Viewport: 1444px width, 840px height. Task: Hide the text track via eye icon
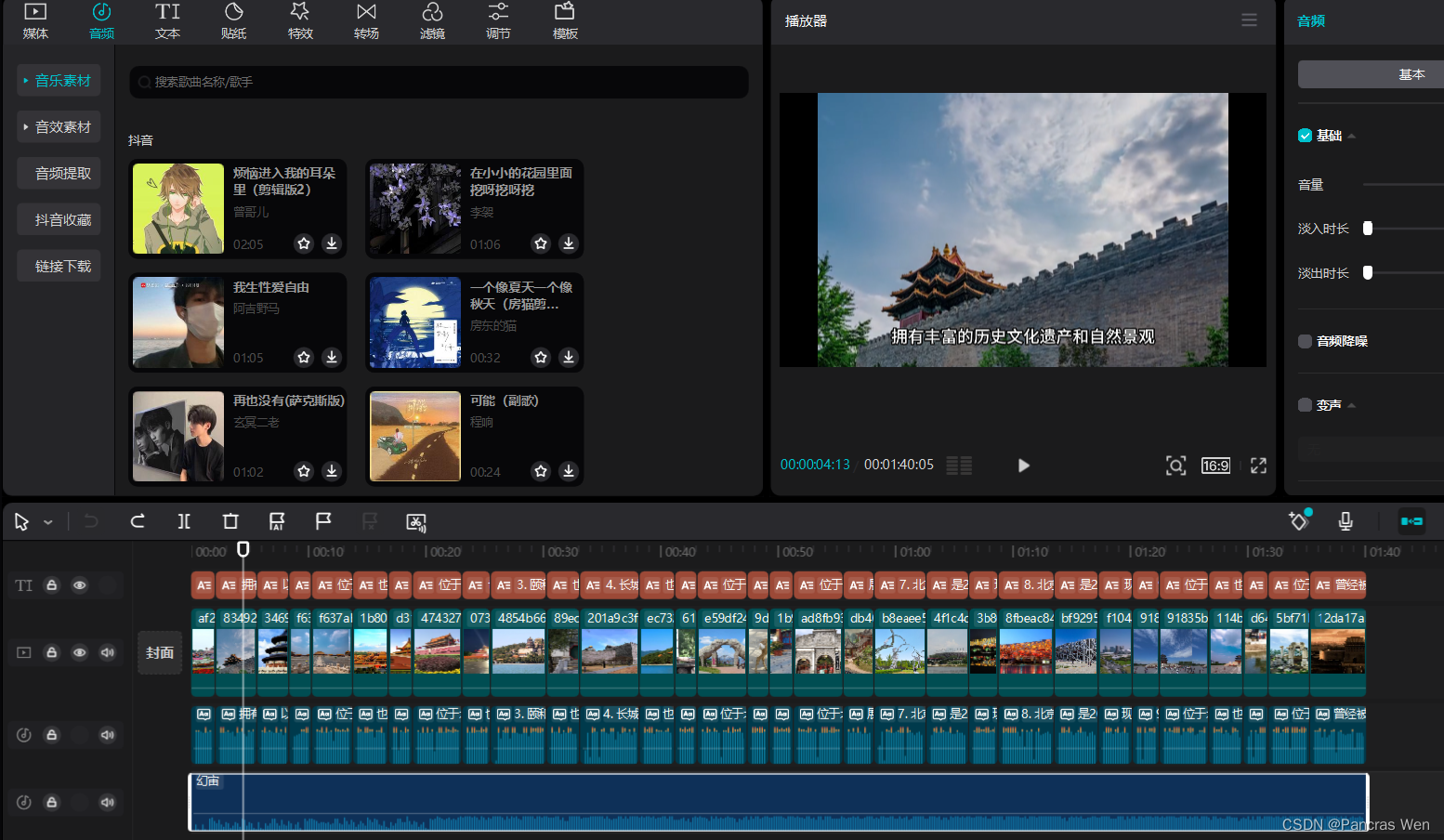coord(80,585)
